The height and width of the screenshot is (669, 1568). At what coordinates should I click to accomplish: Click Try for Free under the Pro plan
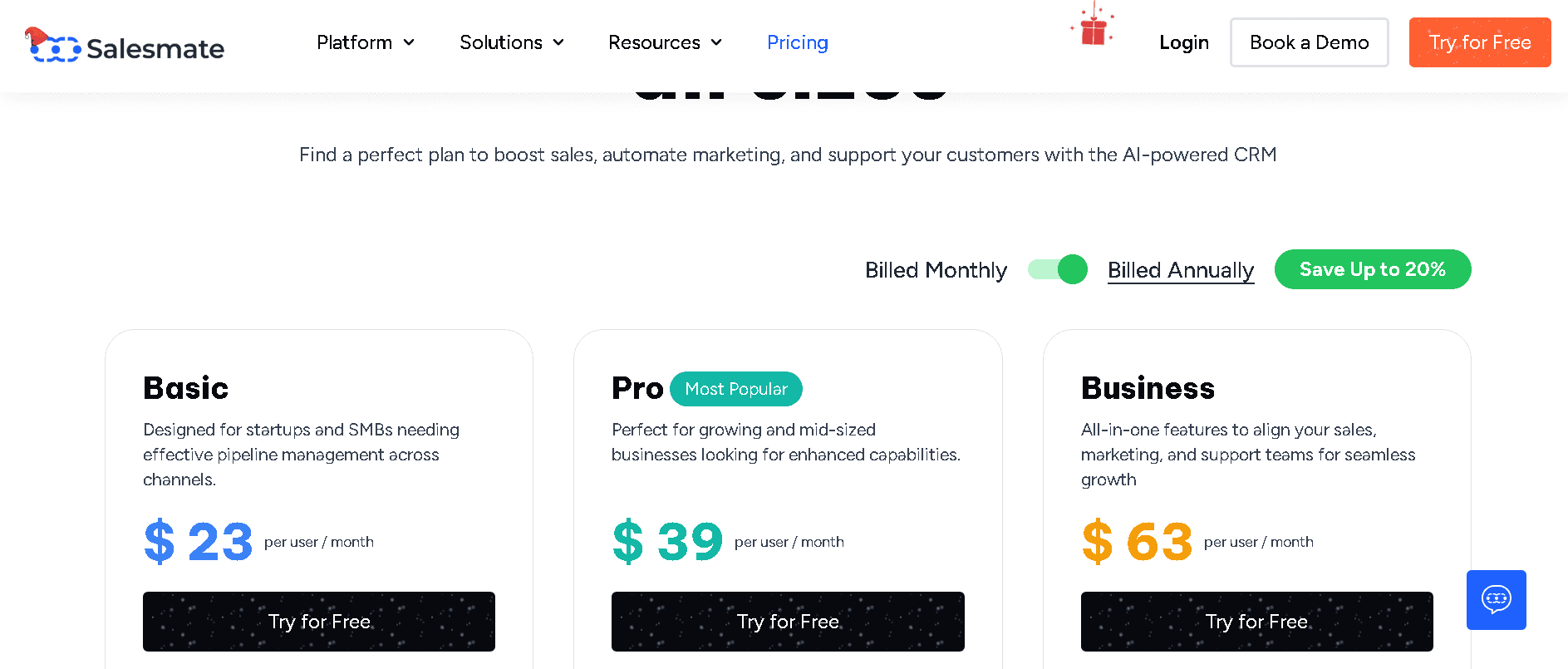pyautogui.click(x=788, y=622)
